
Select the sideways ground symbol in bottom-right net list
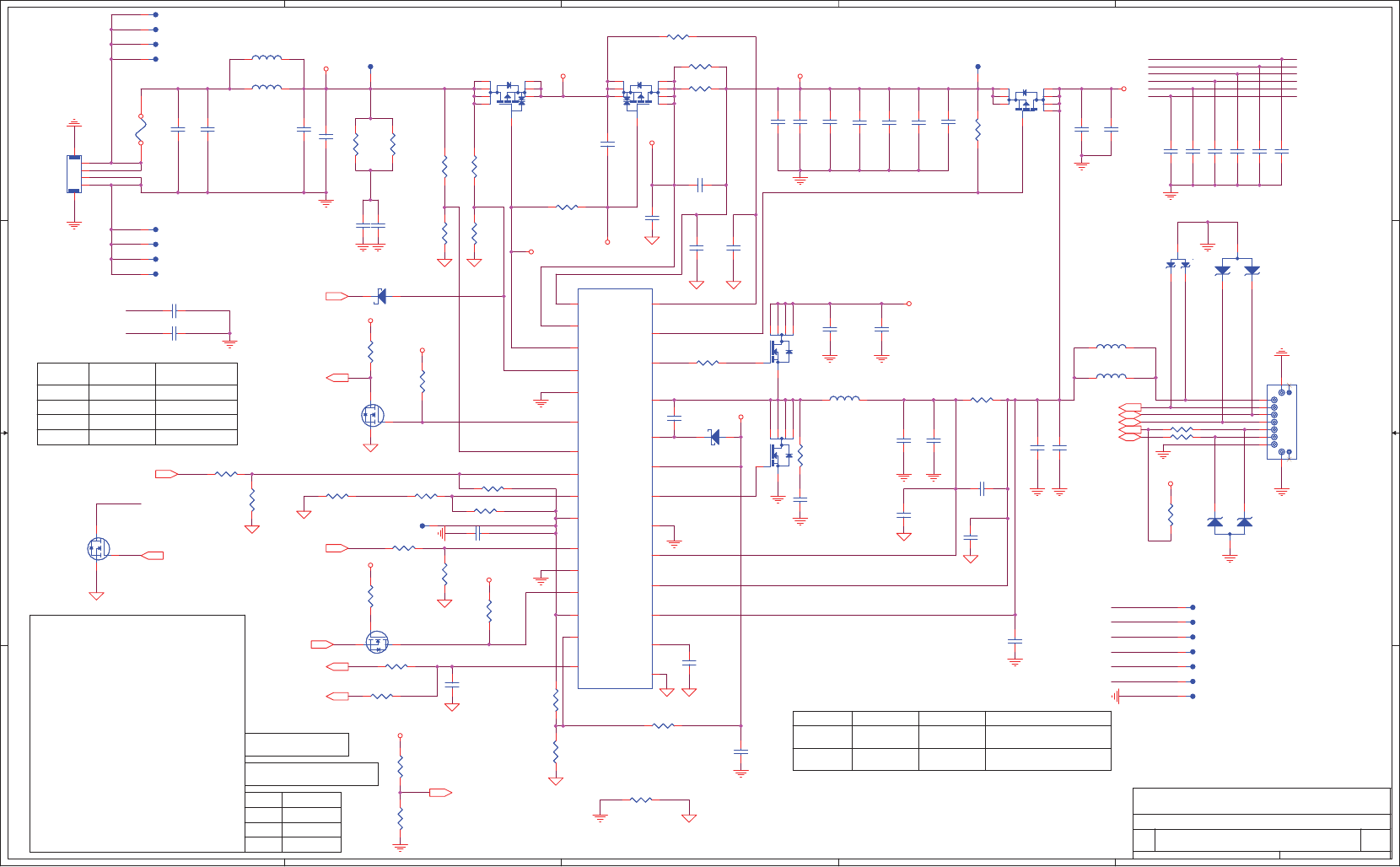pyautogui.click(x=1116, y=697)
